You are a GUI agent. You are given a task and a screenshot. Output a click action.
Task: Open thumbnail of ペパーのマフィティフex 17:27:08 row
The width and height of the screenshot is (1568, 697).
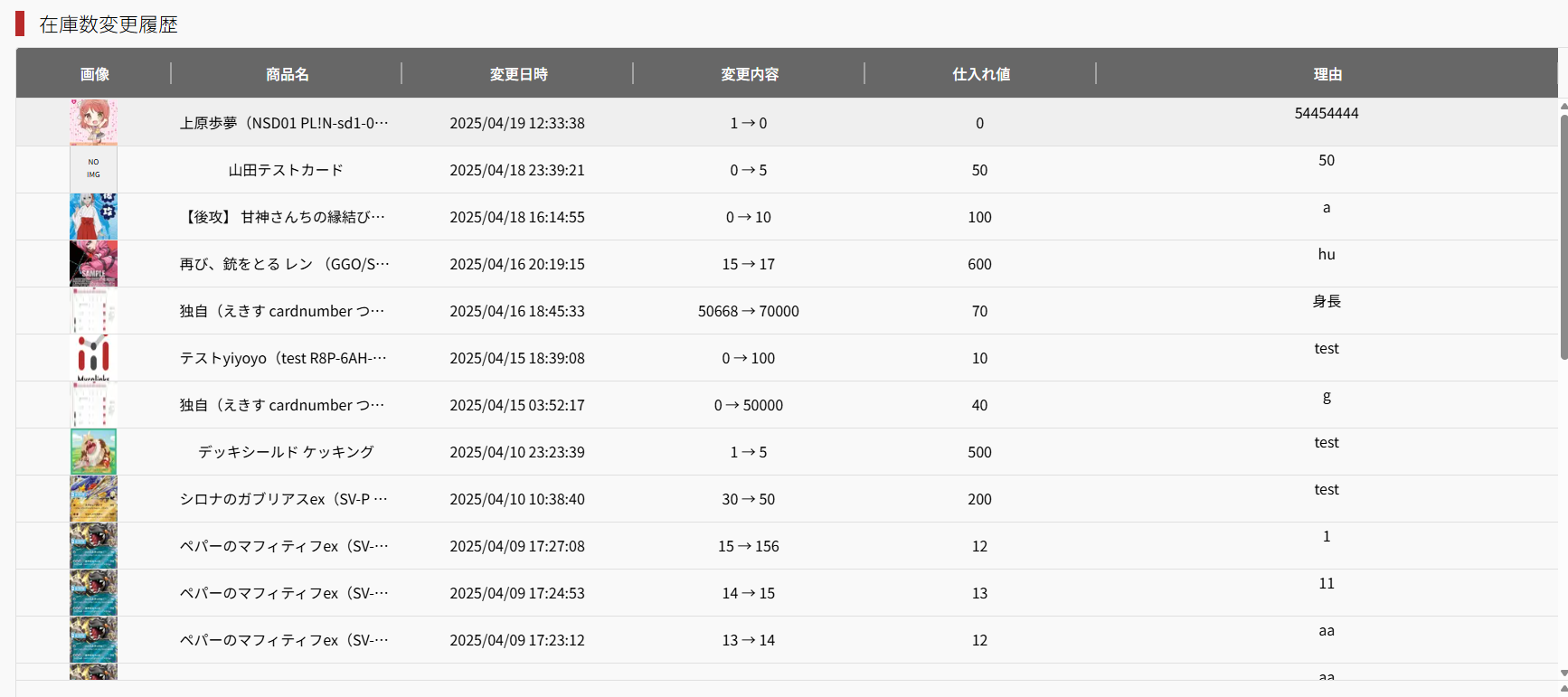[93, 545]
